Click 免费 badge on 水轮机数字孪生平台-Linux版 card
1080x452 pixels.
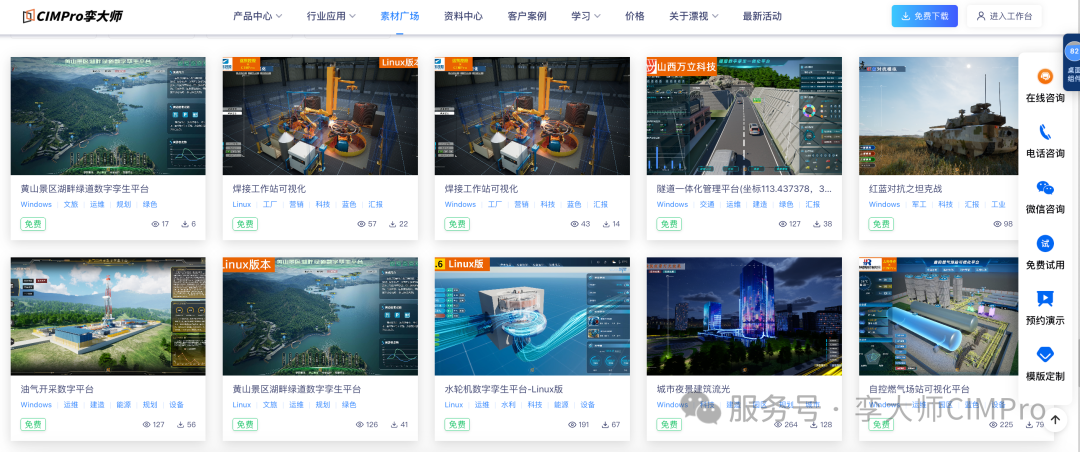click(457, 424)
